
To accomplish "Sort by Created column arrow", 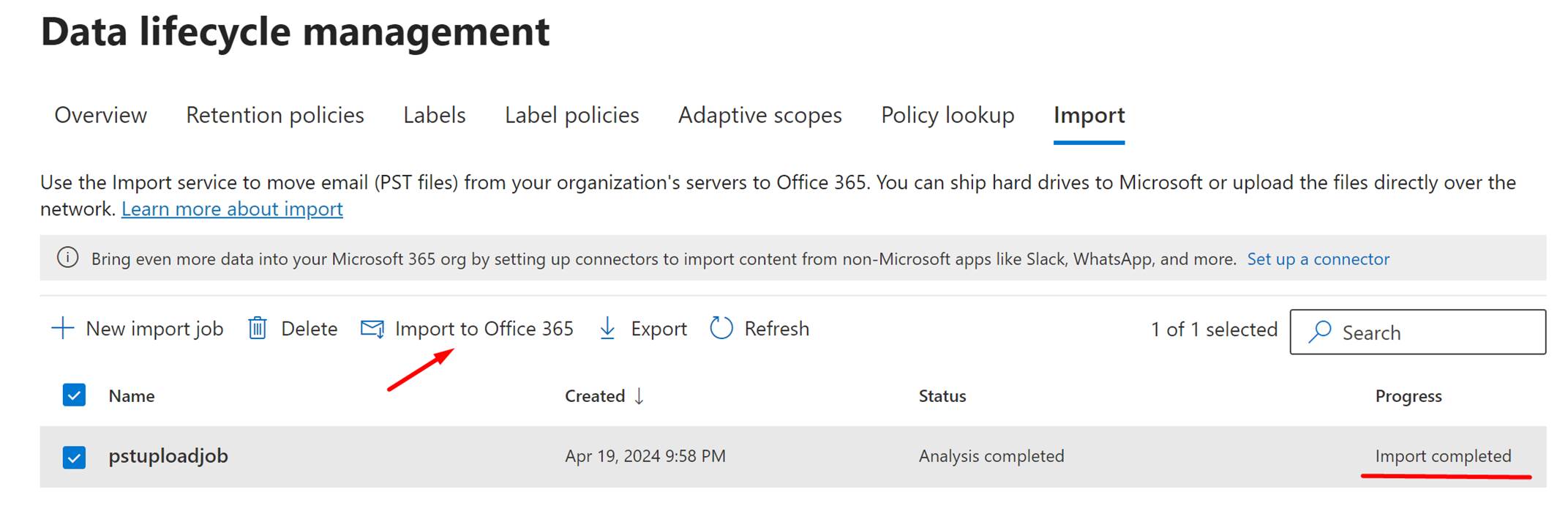I will [x=639, y=396].
